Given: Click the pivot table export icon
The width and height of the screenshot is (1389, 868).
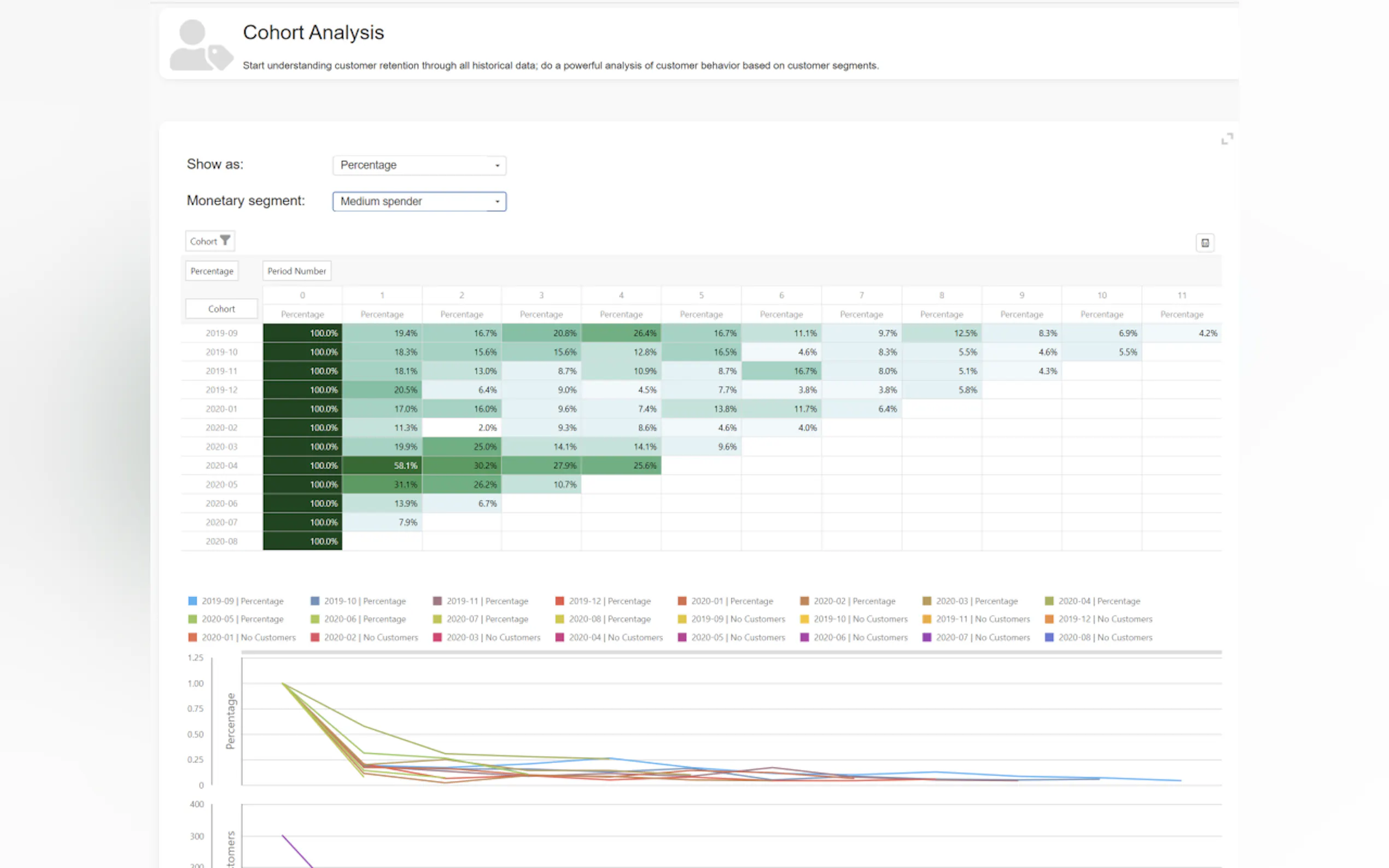Looking at the screenshot, I should 1205,243.
